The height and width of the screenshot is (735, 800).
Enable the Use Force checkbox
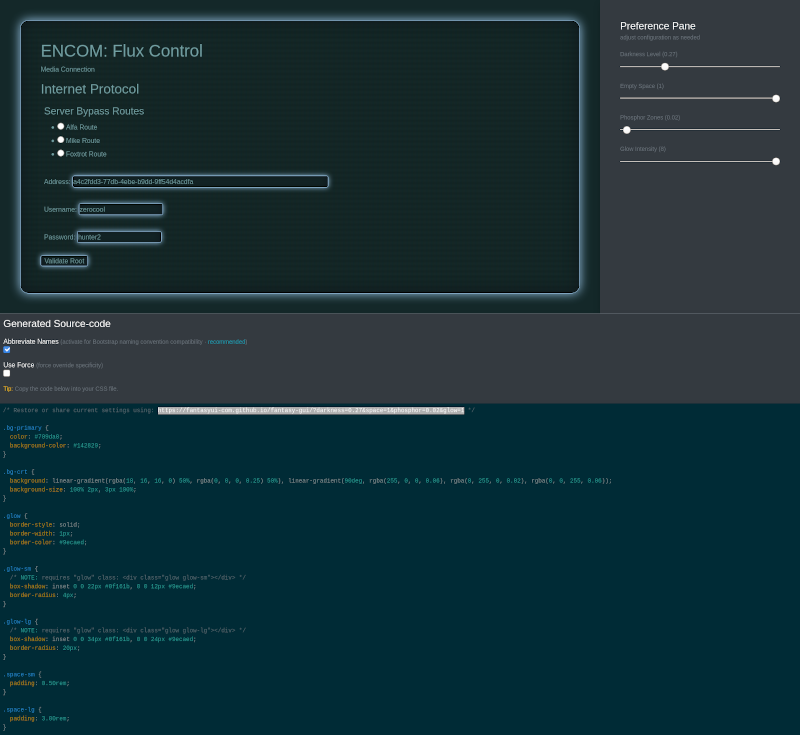point(7,373)
